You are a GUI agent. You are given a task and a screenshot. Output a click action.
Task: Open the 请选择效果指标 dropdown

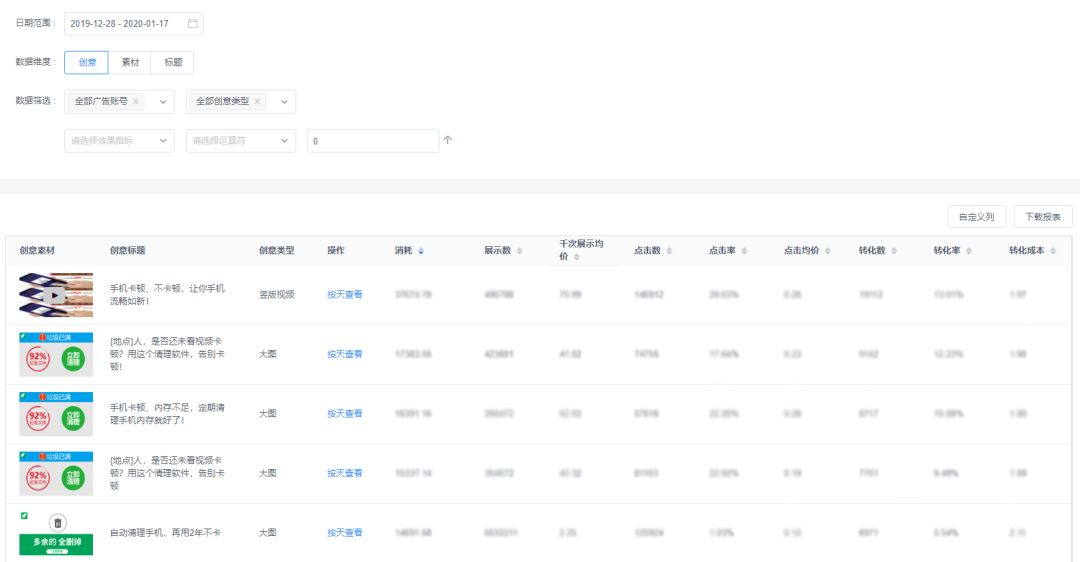pos(119,140)
